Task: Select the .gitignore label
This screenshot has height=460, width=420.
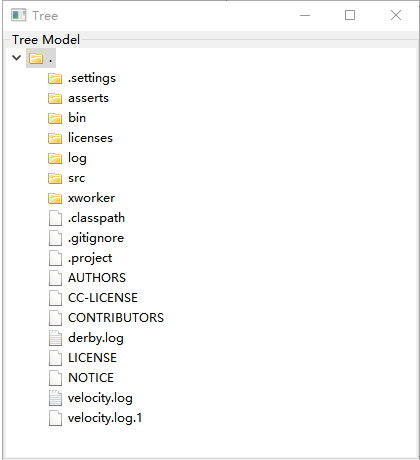Action: pyautogui.click(x=96, y=238)
